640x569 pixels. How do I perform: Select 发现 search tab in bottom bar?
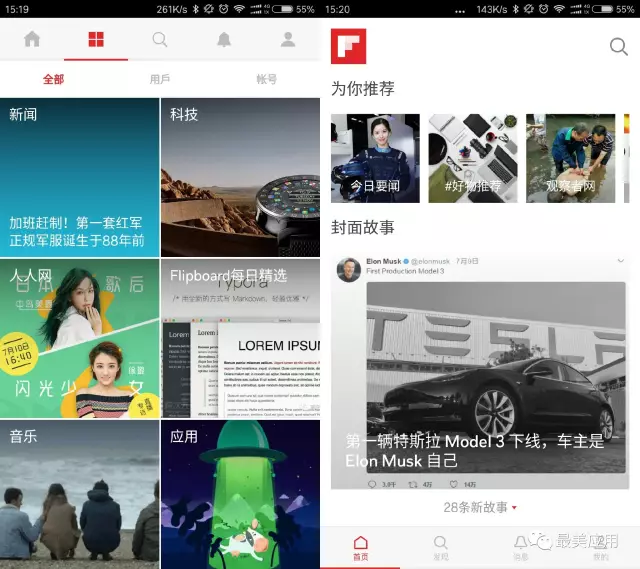[440, 548]
